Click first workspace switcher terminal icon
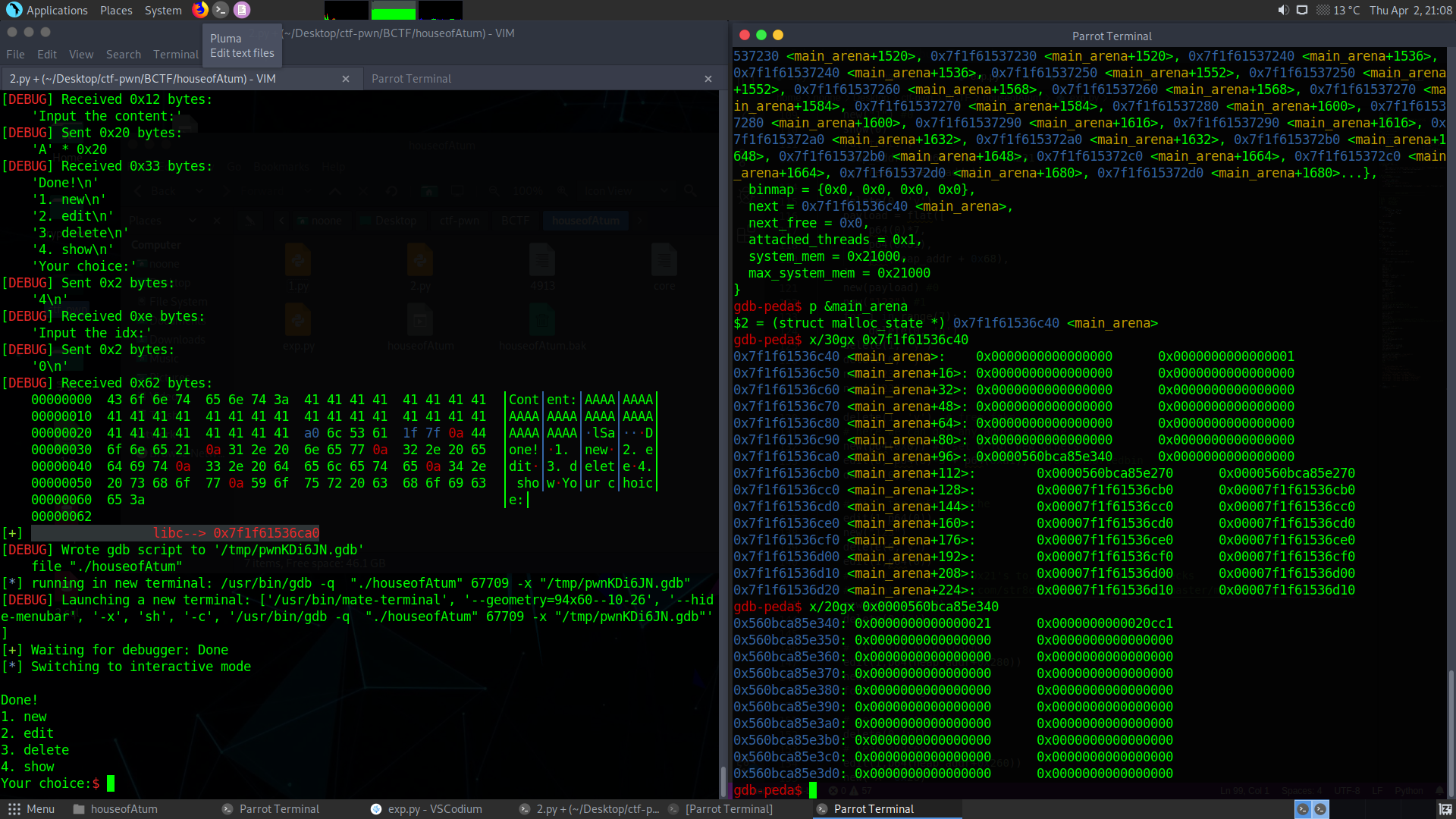The image size is (1456, 819). point(1302,809)
